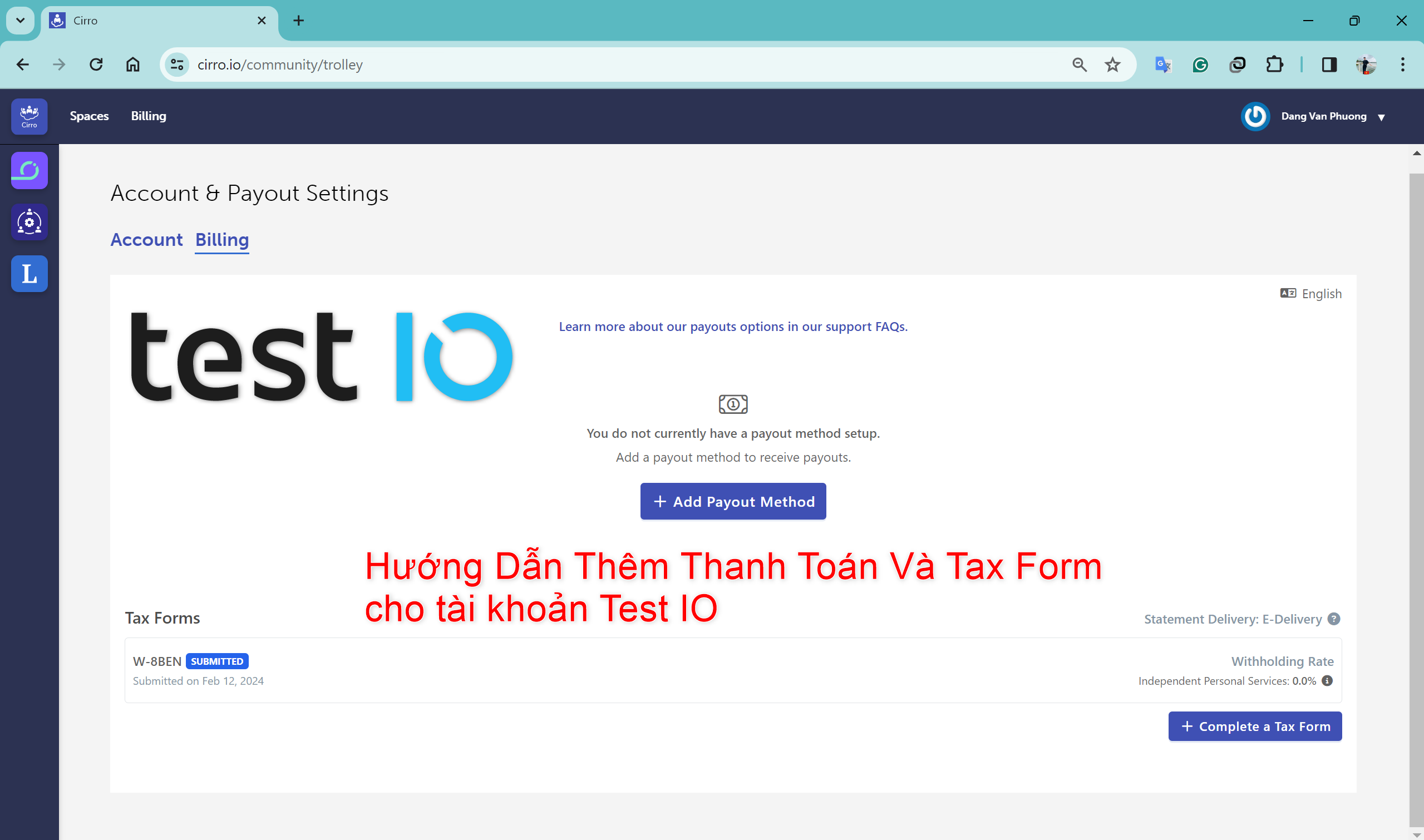Click the withholding rate info icon

1327,680
